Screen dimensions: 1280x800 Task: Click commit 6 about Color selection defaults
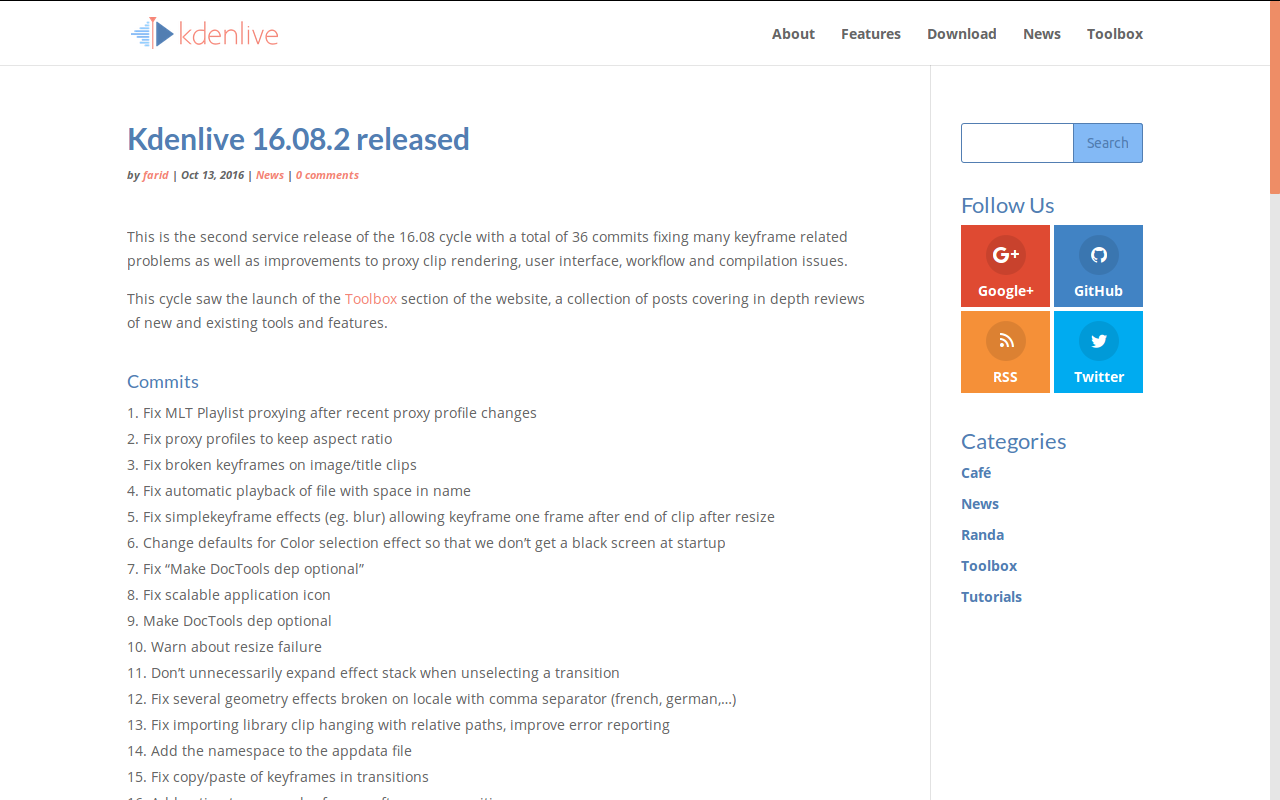pyautogui.click(x=426, y=543)
